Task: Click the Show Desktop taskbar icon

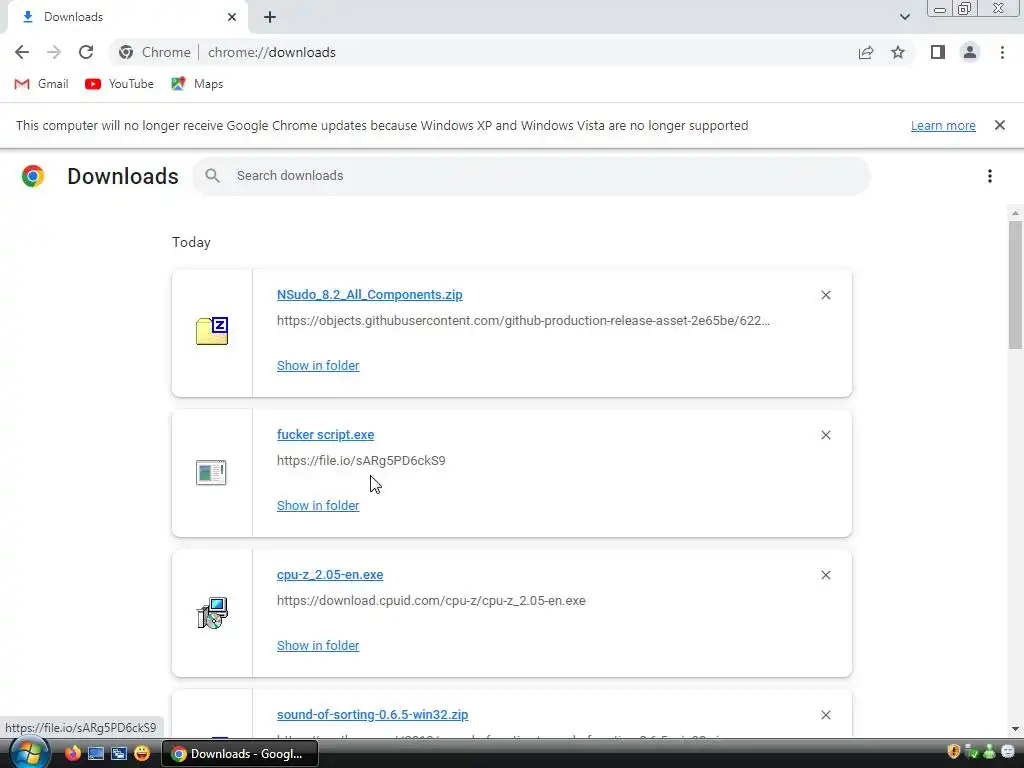Action: coord(96,754)
